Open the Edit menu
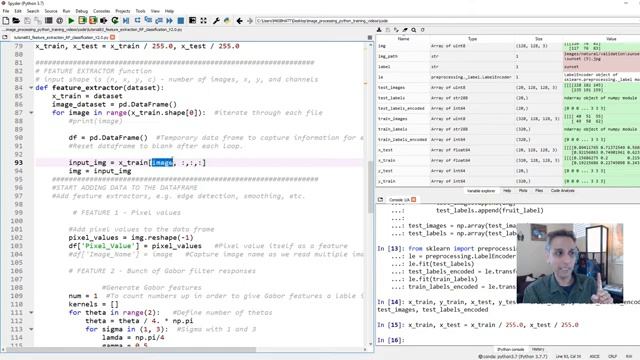The width and height of the screenshot is (640, 360). click(18, 11)
